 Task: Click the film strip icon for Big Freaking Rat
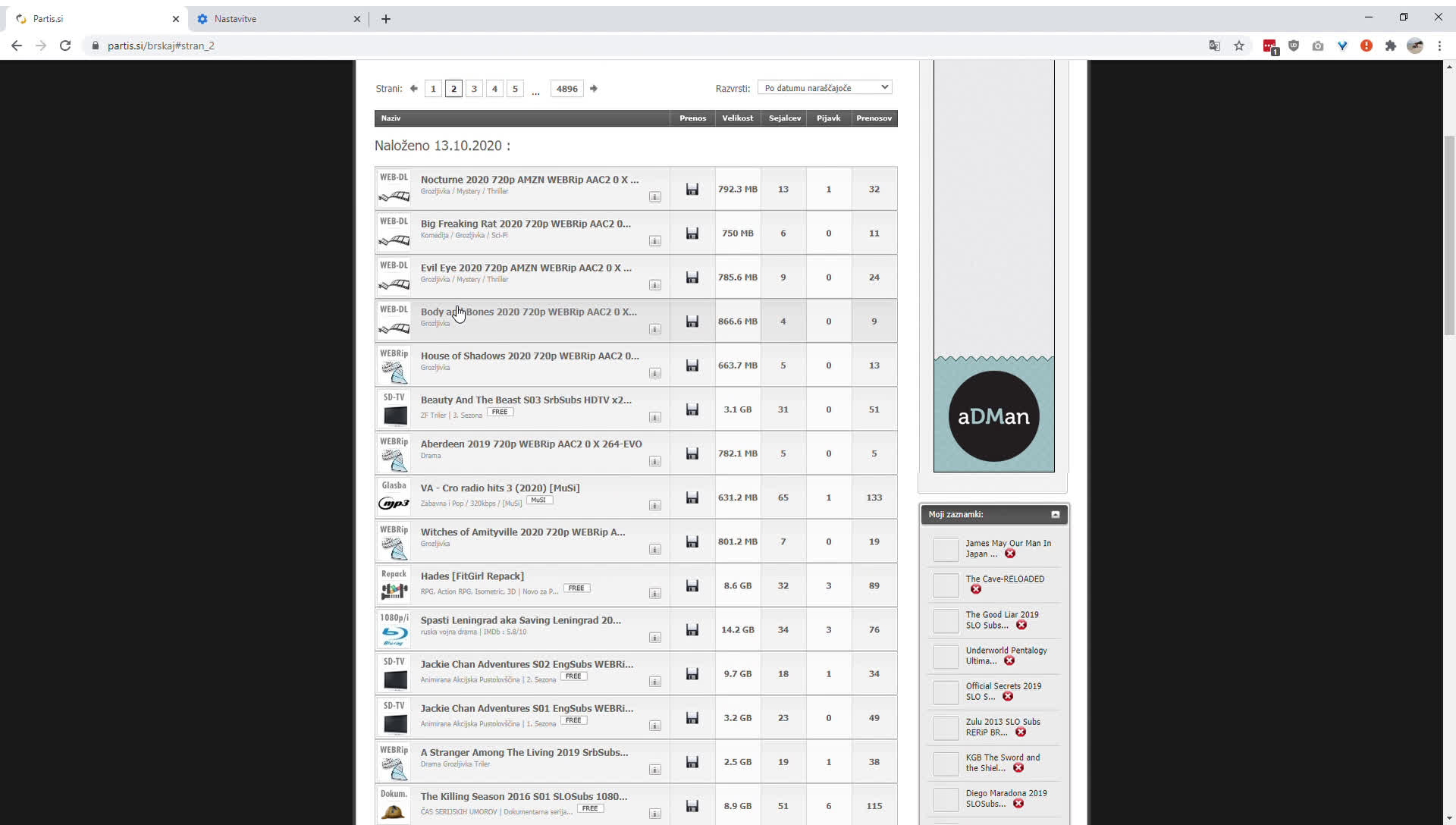(x=394, y=240)
